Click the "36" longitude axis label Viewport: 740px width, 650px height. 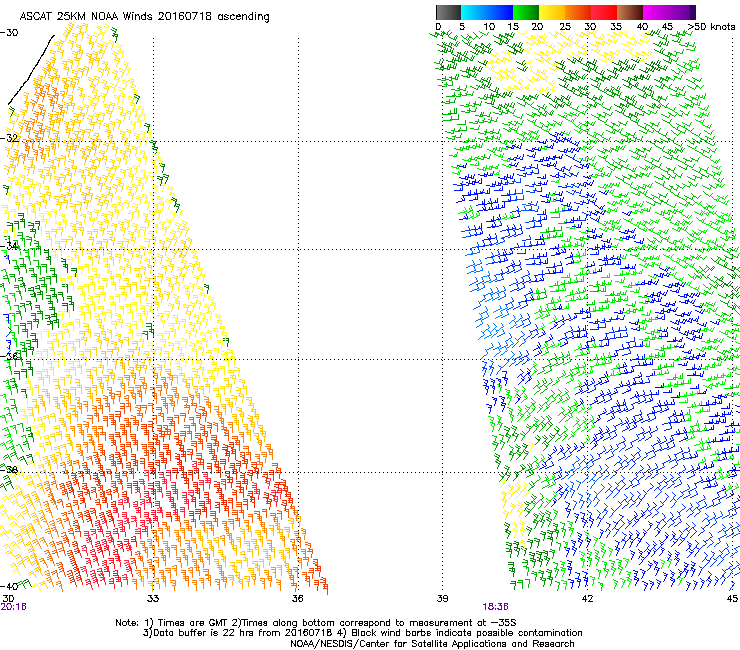pyautogui.click(x=297, y=598)
